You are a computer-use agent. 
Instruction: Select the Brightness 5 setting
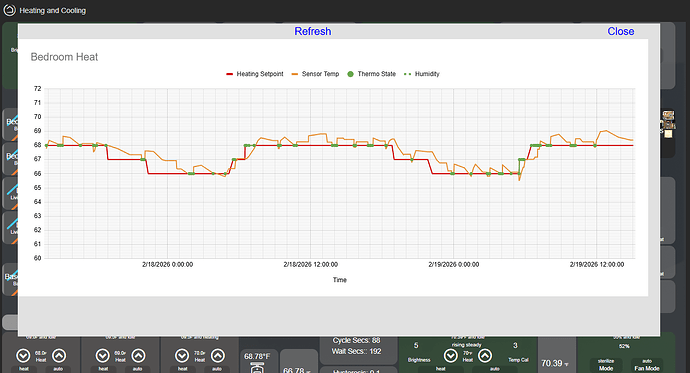pos(418,352)
